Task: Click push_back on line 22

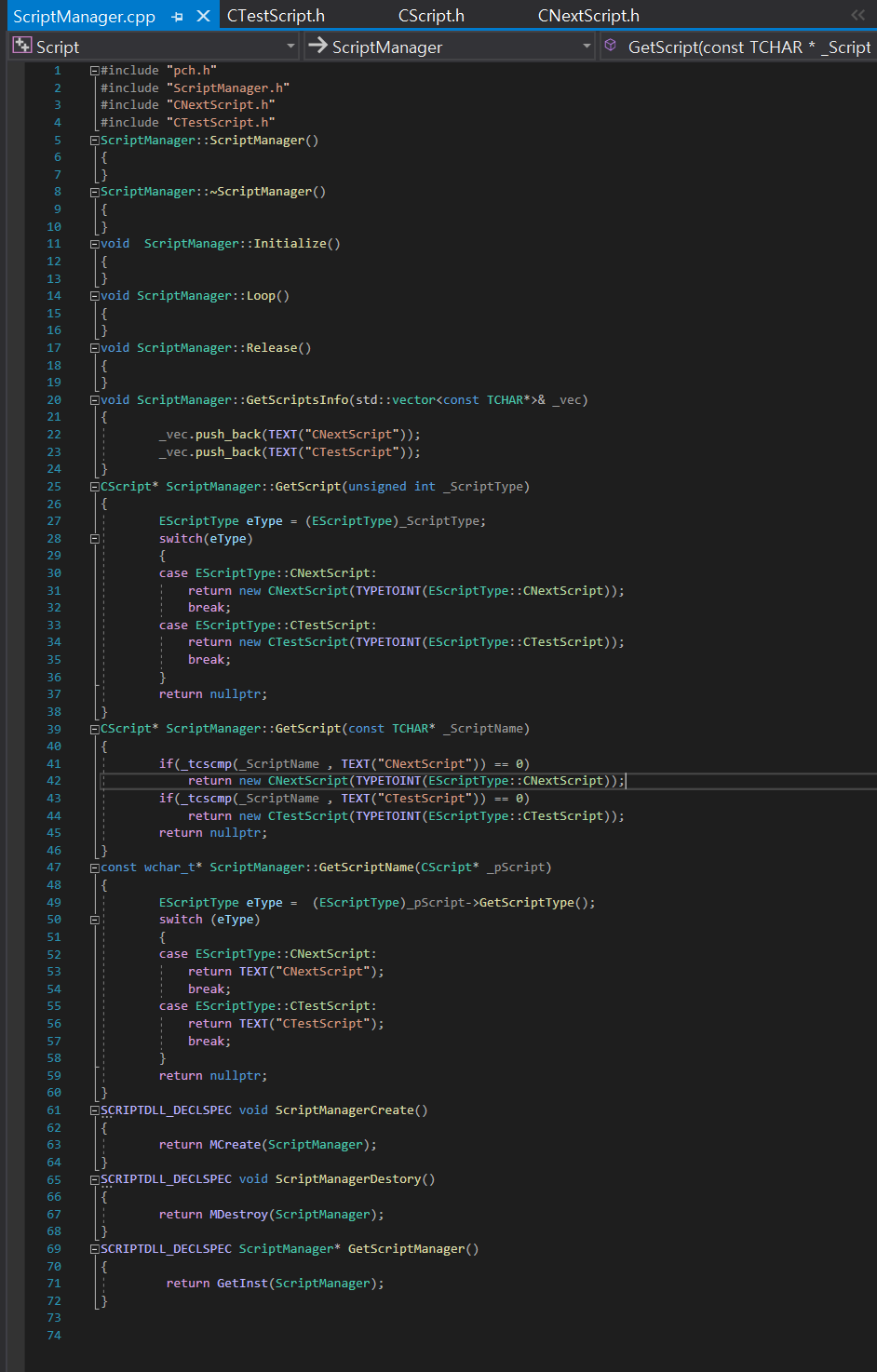Action: 228,435
